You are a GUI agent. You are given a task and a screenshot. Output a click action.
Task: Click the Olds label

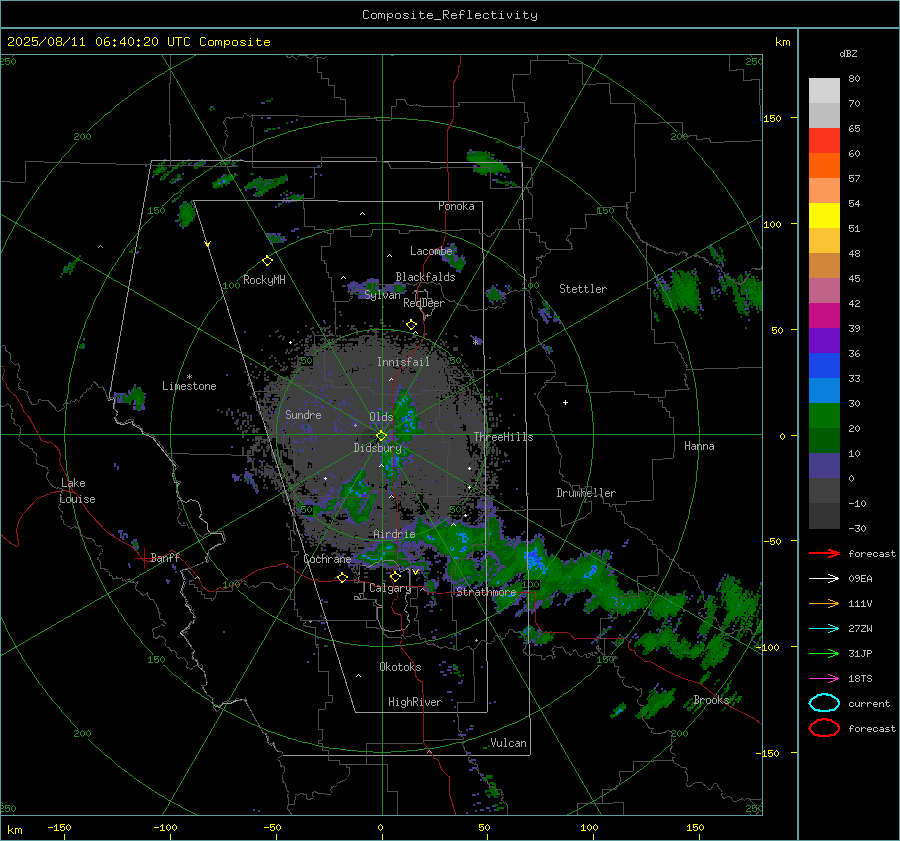(x=381, y=417)
